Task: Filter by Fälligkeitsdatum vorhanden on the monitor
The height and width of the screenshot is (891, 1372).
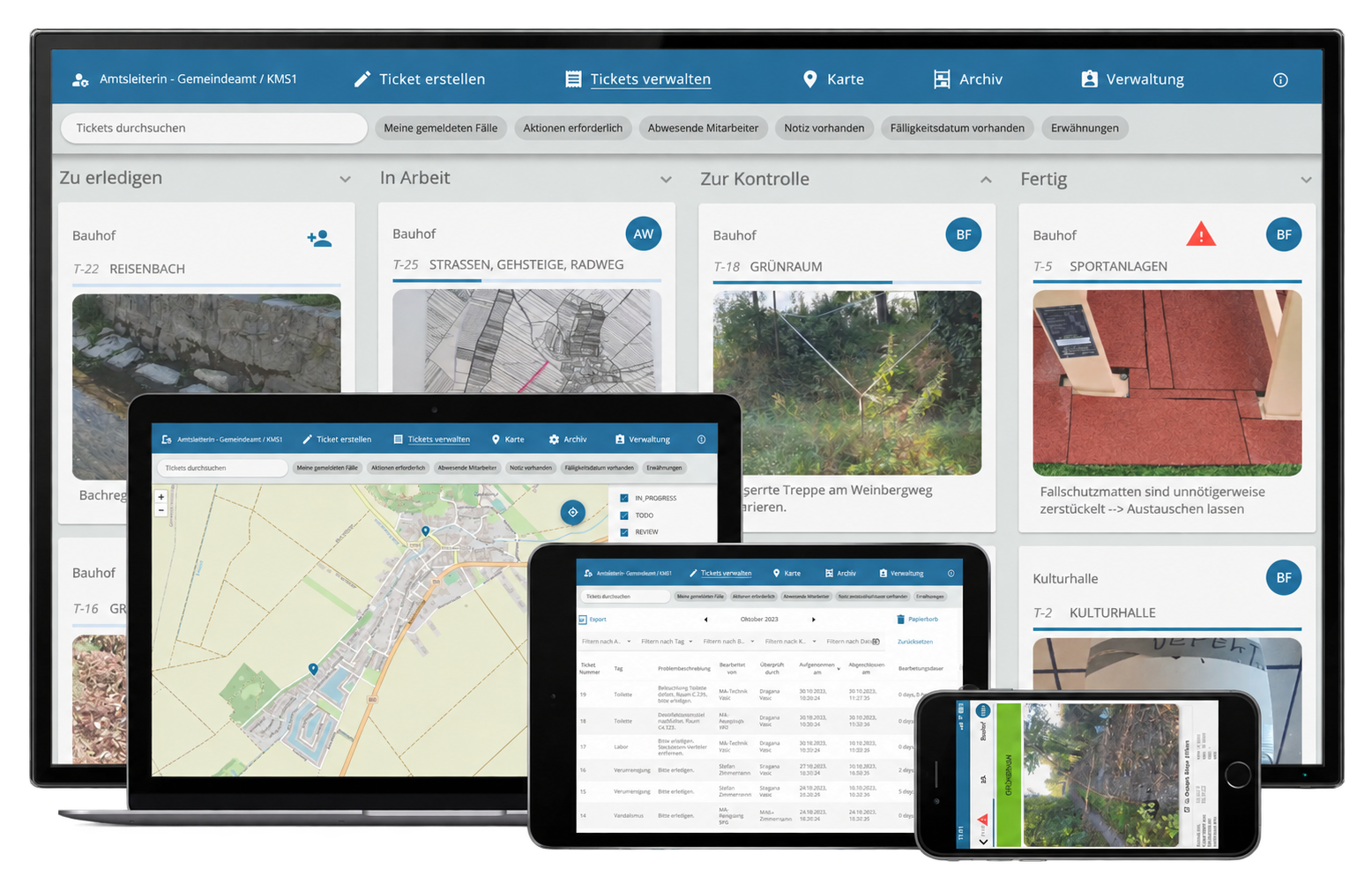Action: coord(957,128)
